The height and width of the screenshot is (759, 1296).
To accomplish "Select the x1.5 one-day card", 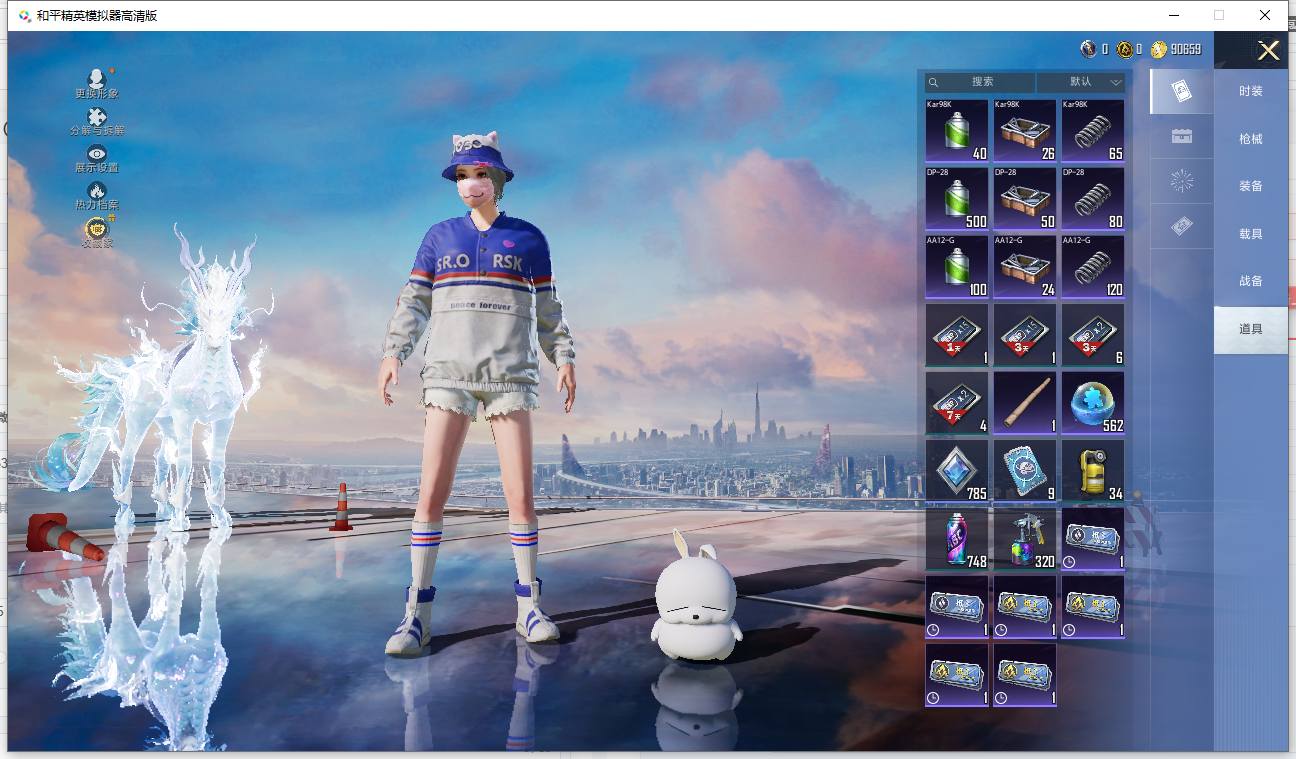I will [957, 335].
